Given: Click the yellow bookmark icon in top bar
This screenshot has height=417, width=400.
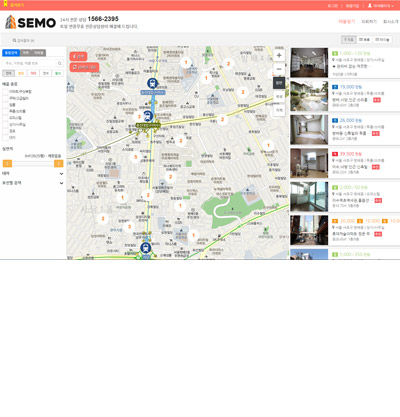Looking at the screenshot, I should 5,4.
